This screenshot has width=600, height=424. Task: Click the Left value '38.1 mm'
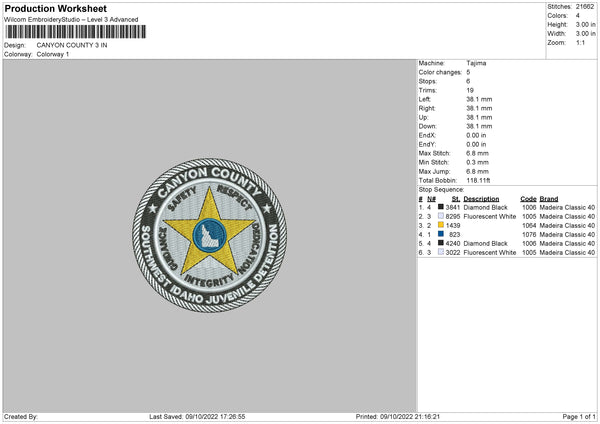[479, 99]
